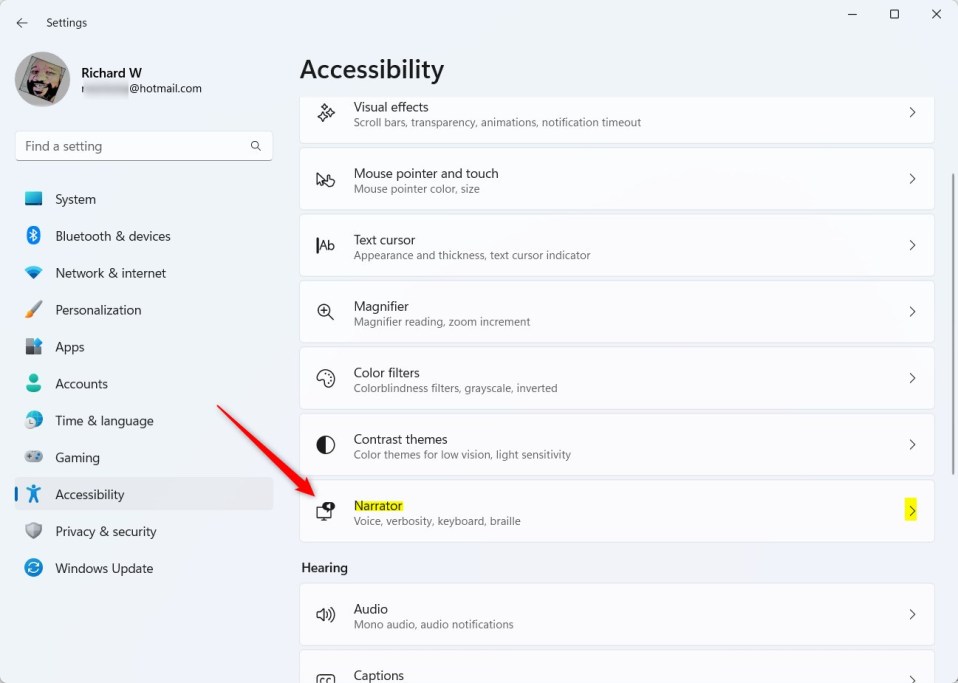Viewport: 958px width, 683px height.
Task: Click 'Appearance and thickness, text cursor indicator'
Action: tap(472, 255)
